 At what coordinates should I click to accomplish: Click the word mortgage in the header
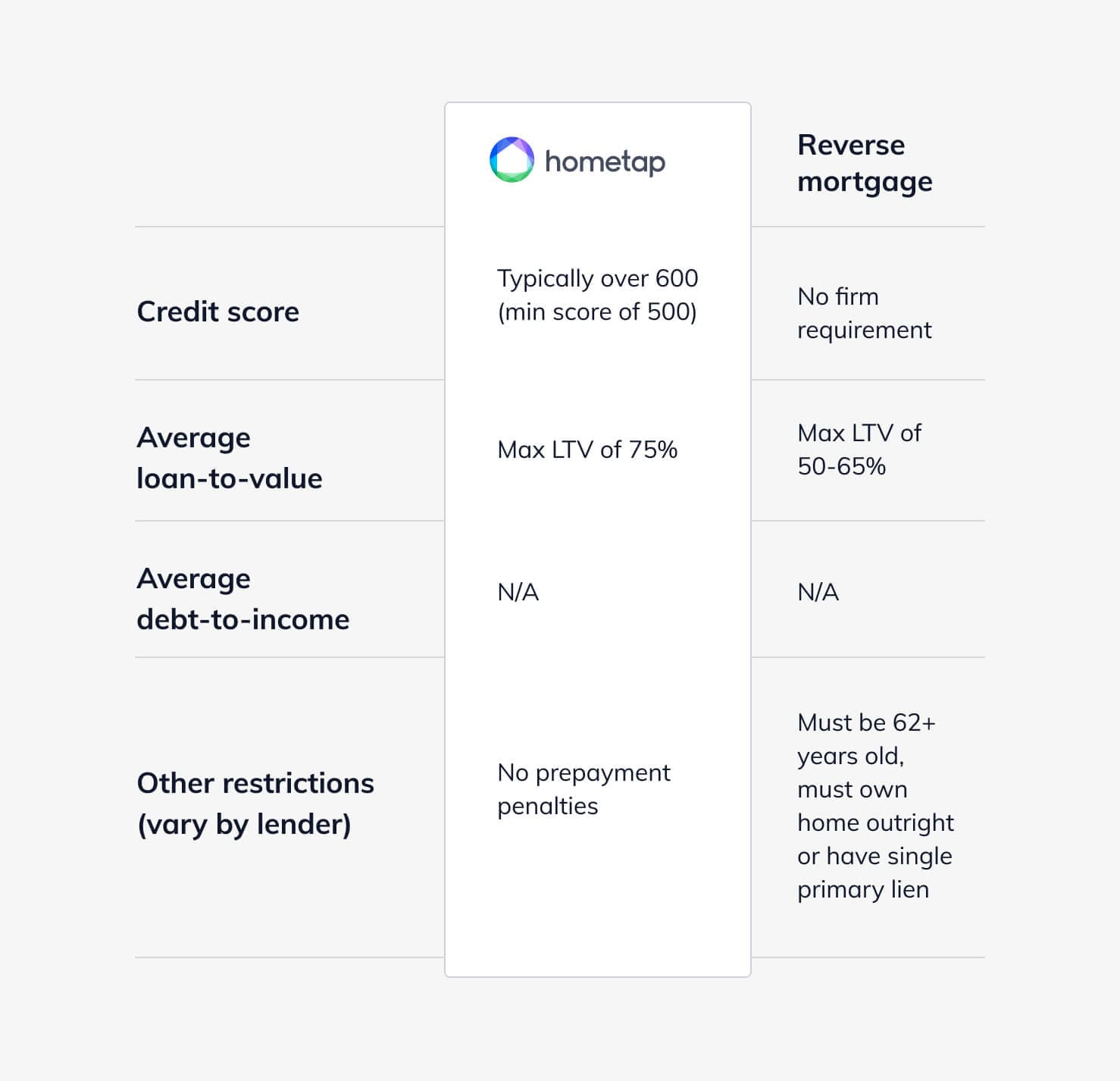pyautogui.click(x=865, y=183)
